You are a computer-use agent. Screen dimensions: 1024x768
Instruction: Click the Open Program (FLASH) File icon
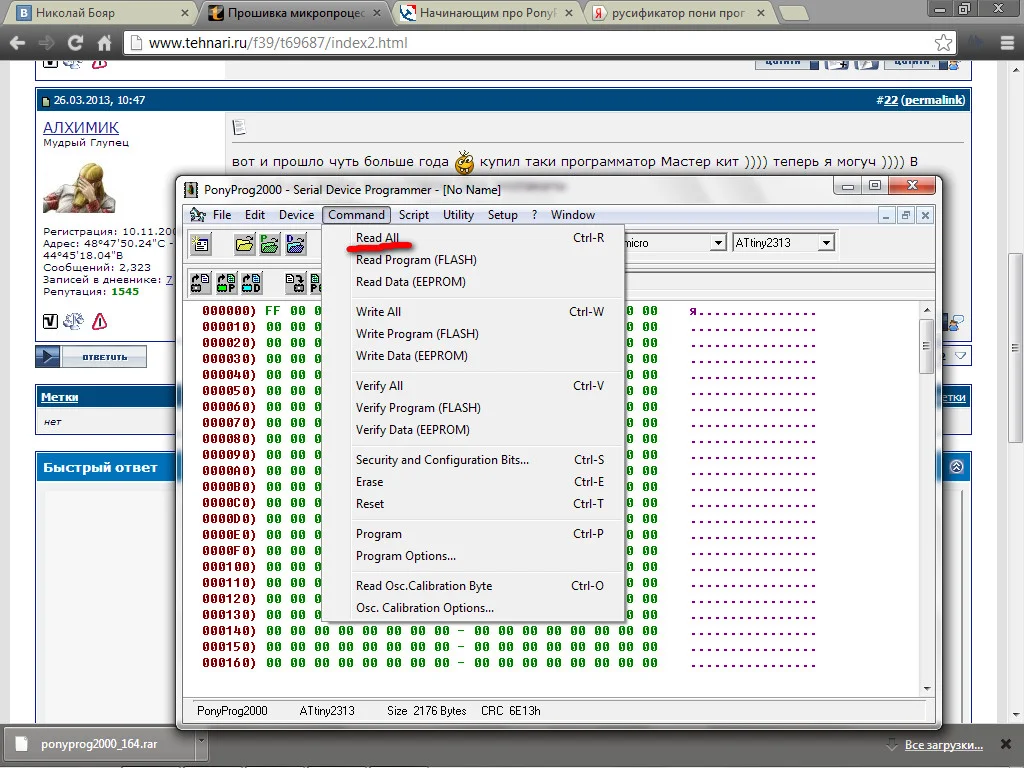(270, 244)
